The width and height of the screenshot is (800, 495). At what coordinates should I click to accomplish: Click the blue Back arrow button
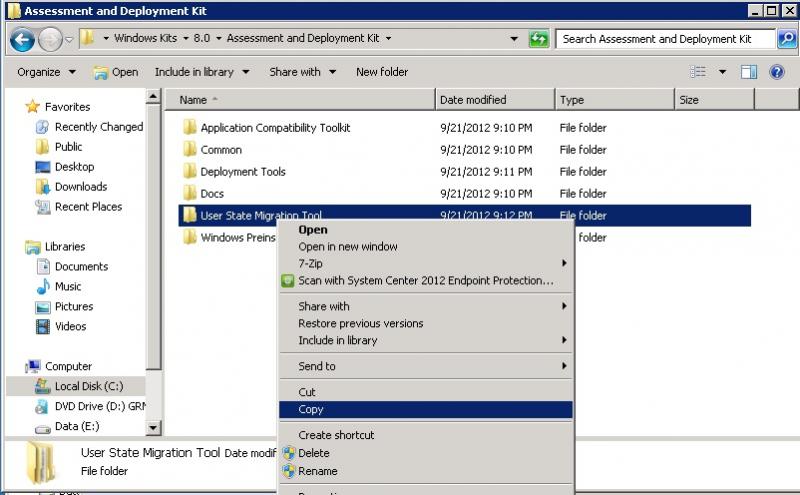(x=22, y=39)
